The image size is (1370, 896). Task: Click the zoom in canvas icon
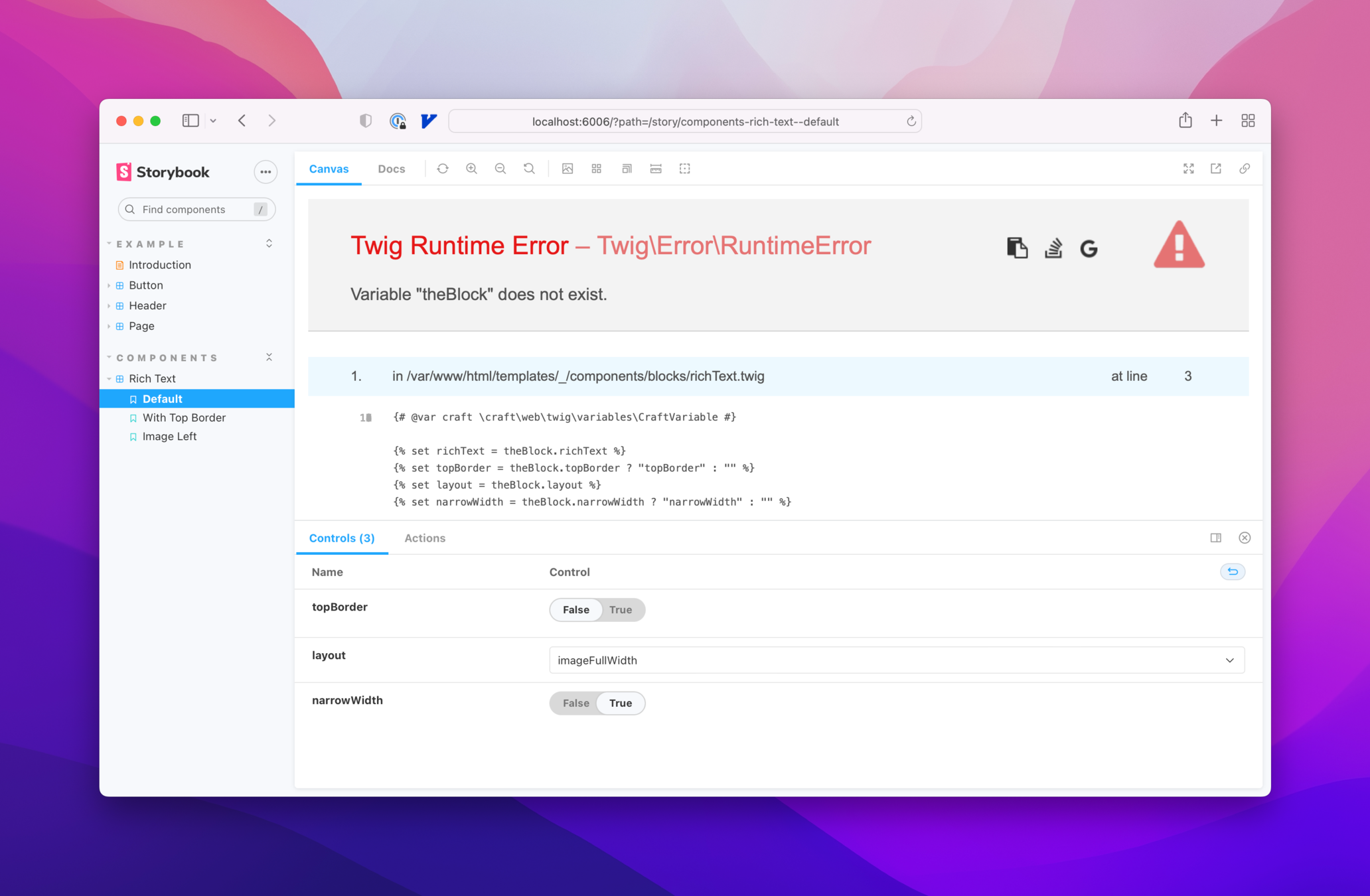coord(471,169)
